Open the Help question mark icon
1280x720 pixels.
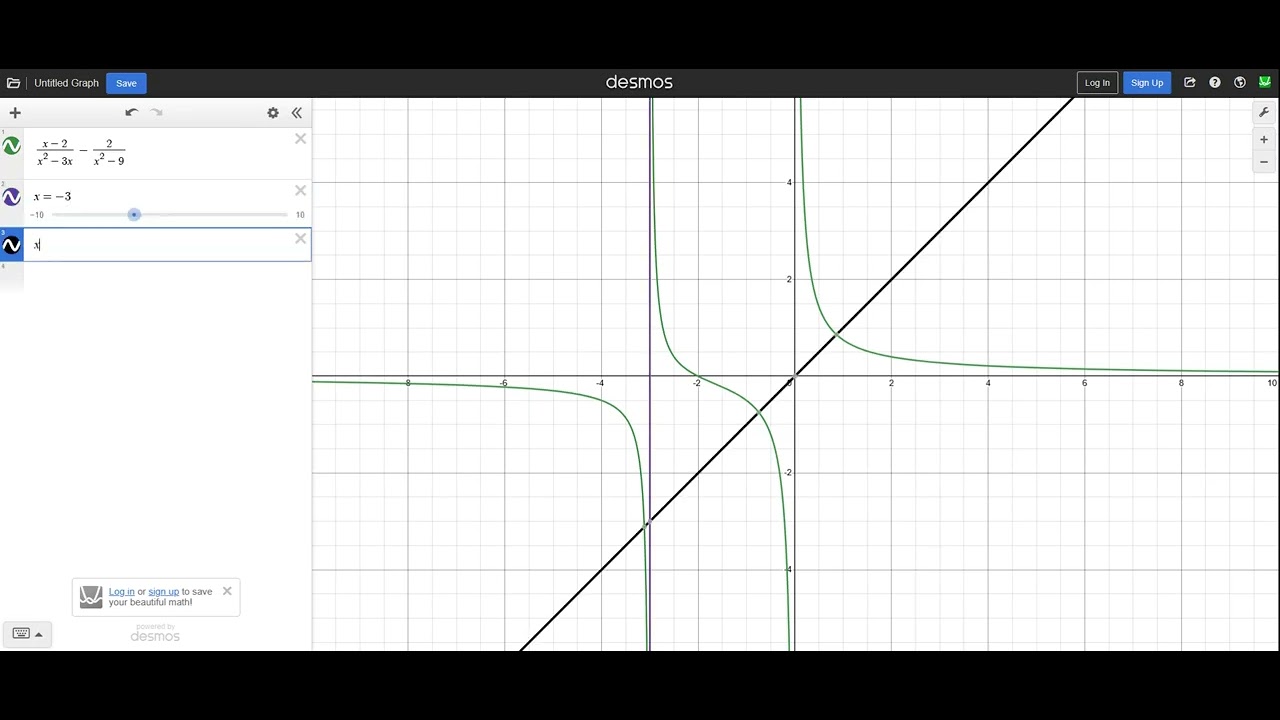(1215, 83)
